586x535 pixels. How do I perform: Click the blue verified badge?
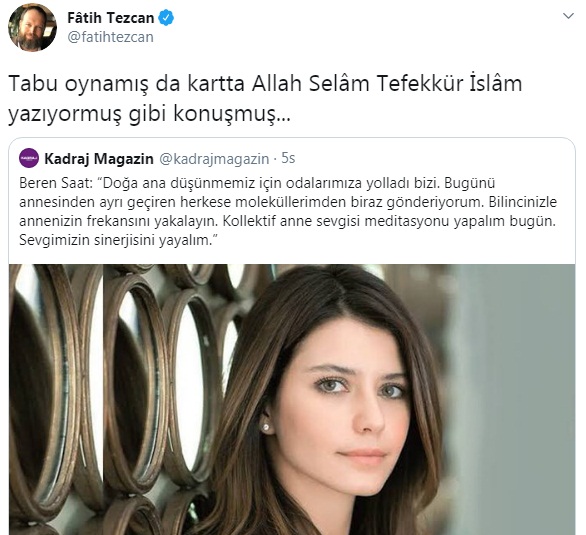click(x=166, y=18)
